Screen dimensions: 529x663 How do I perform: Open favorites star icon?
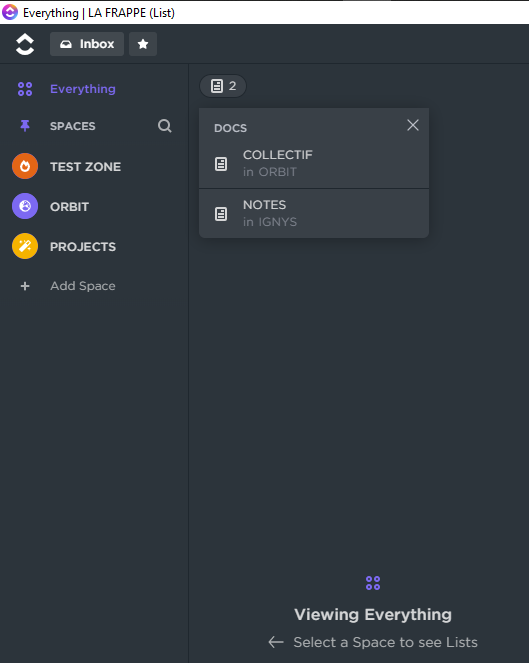(x=143, y=44)
